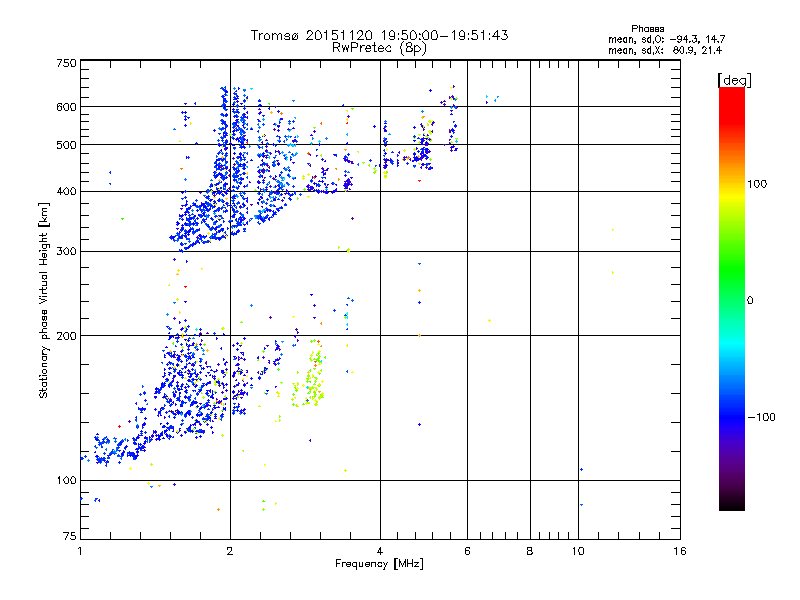Viewport: 800px width, 600px height.
Task: Click x-axis tick label '16'
Action: 680,551
